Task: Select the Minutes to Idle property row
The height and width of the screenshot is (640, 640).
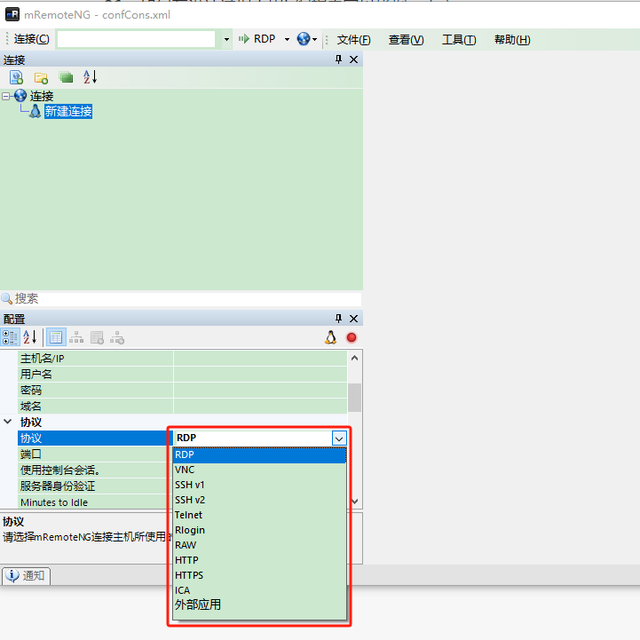Action: (93, 502)
